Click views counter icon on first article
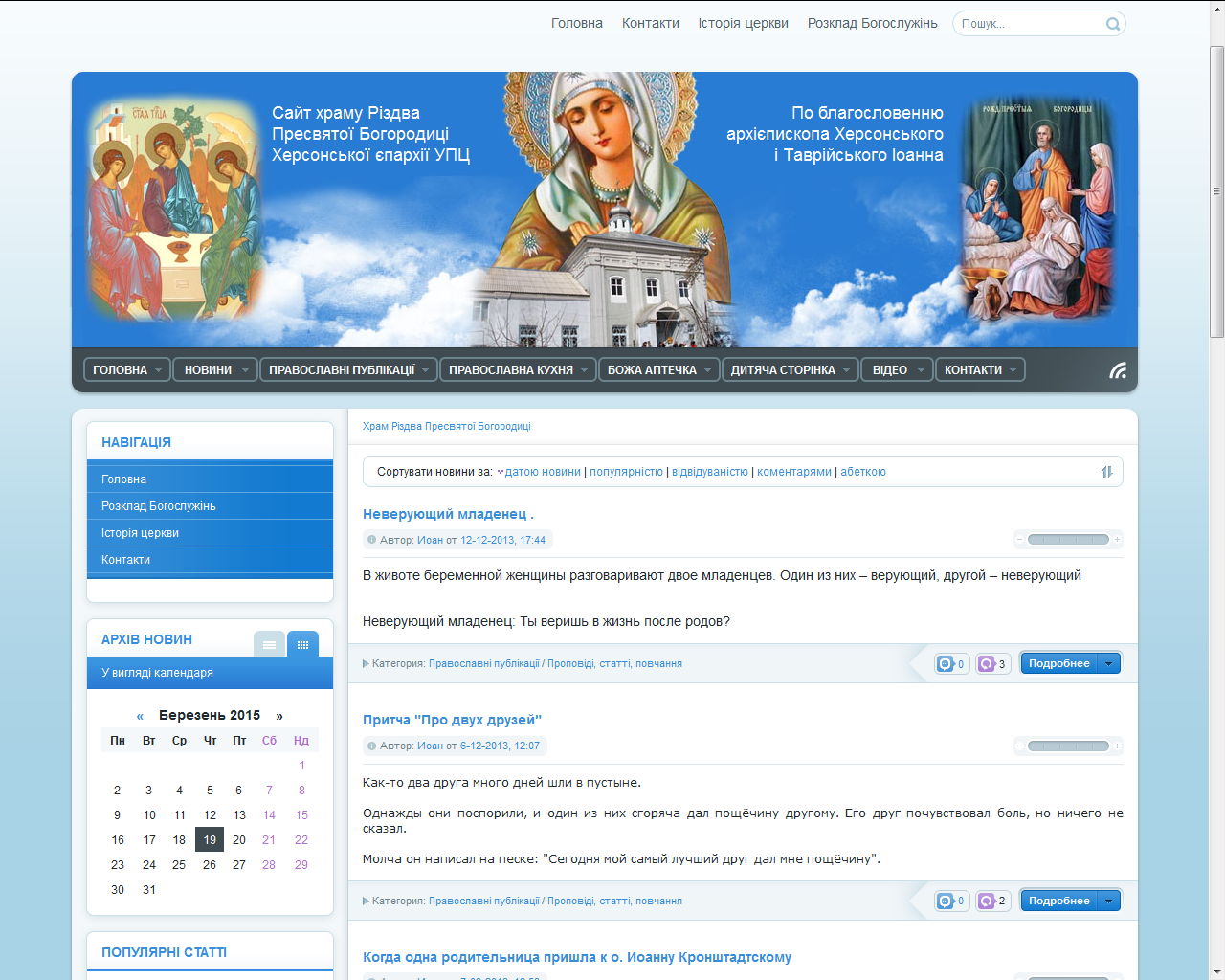Screen dimensions: 1225x980 (x=987, y=664)
